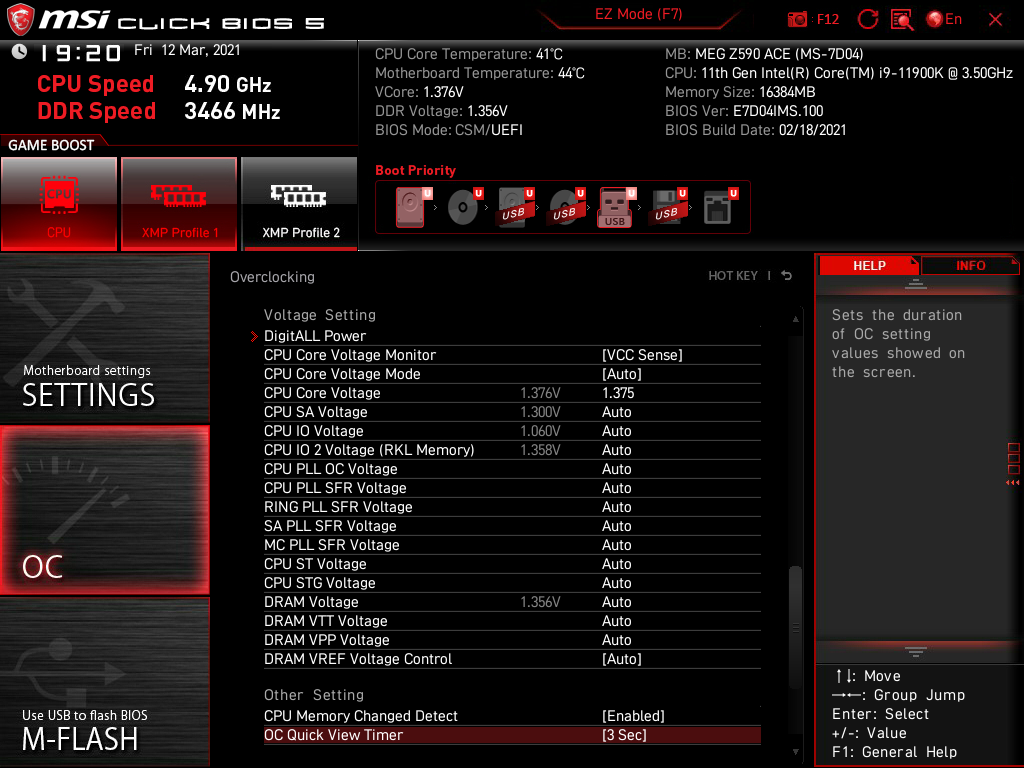
Task: Select the USB key boot device icon
Action: 616,207
